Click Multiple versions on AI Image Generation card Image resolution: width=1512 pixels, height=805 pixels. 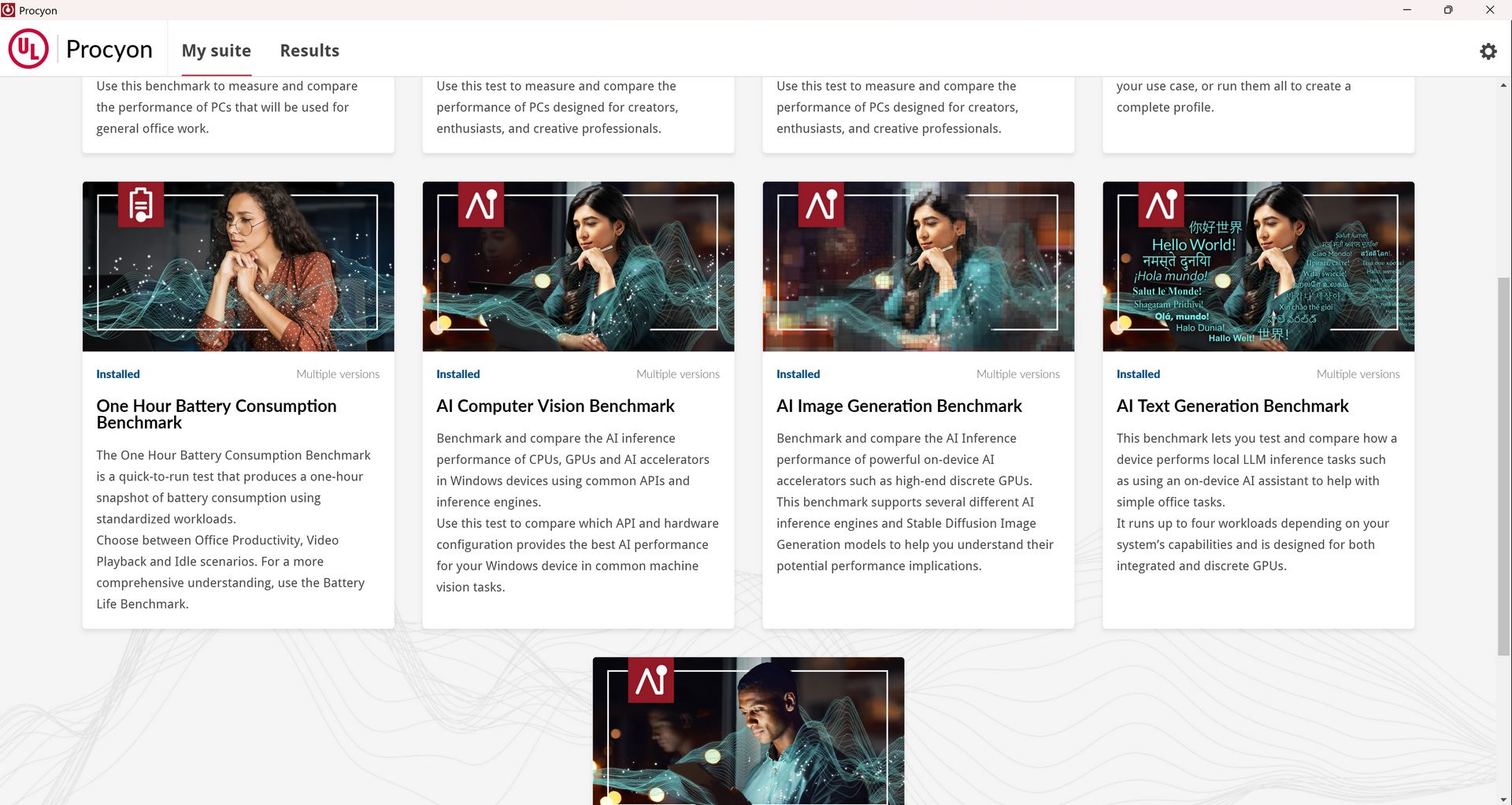(1018, 374)
